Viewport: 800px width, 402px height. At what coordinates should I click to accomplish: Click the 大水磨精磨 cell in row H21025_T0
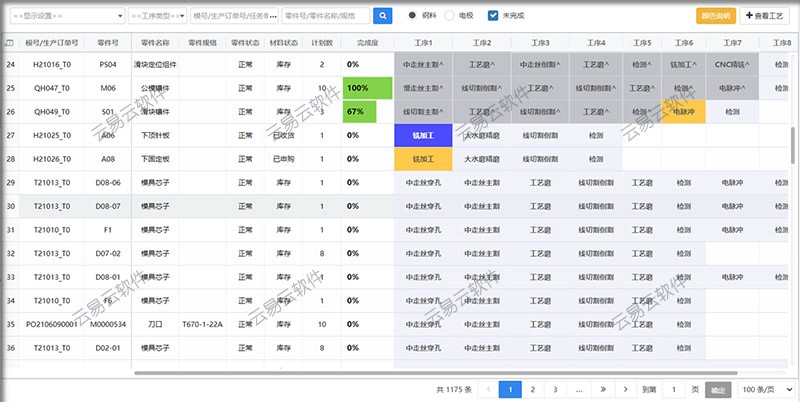click(x=482, y=135)
